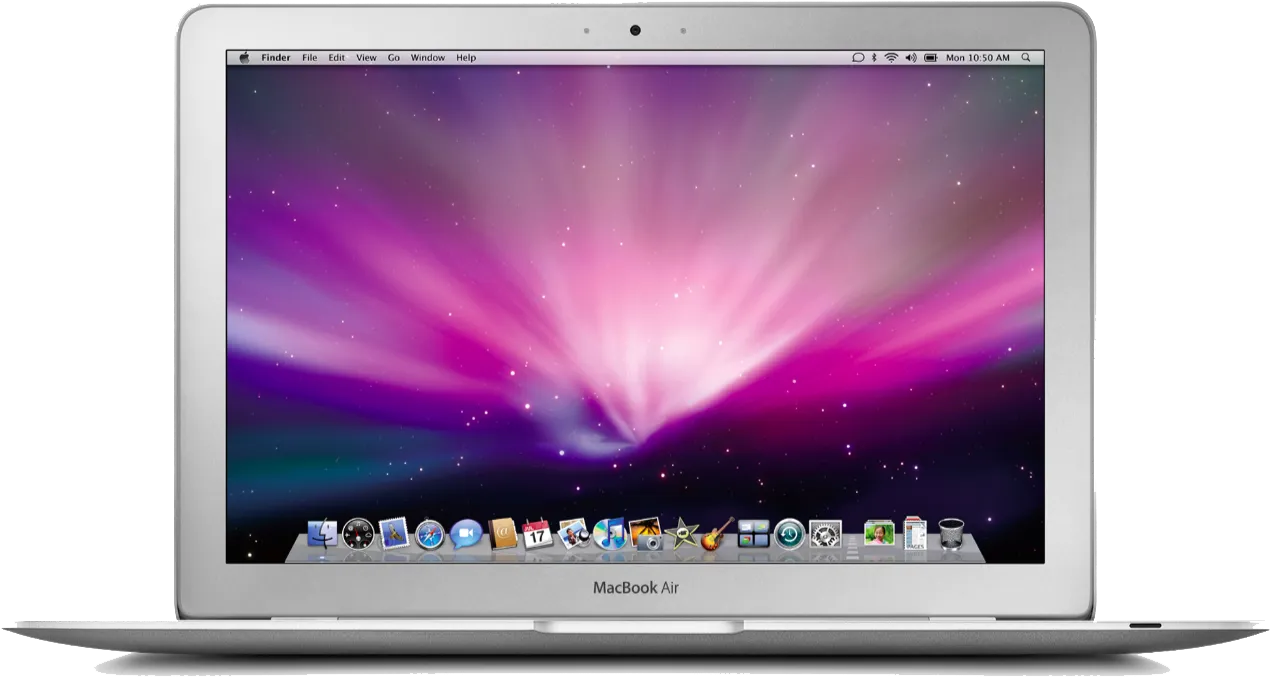Screen dimensions: 1270x677
Task: Open the Edit menu
Action: click(x=337, y=58)
